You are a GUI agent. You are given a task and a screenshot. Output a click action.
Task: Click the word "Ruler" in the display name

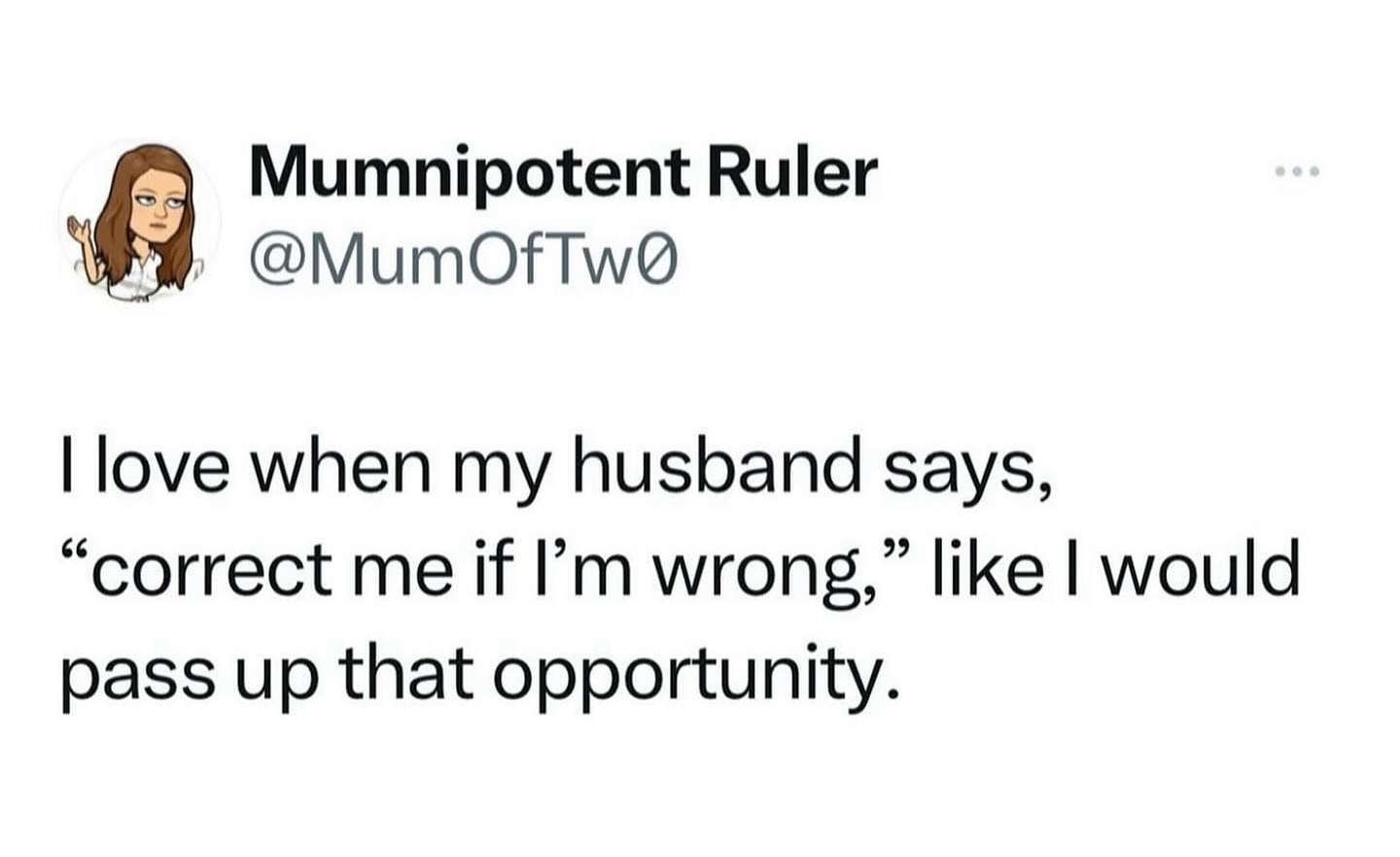pos(791,173)
